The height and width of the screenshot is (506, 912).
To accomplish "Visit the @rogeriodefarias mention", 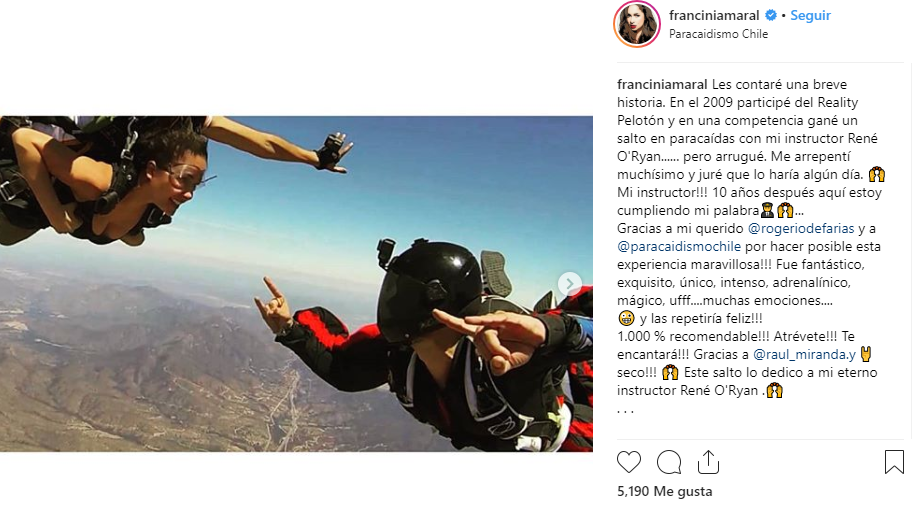I will [801, 228].
